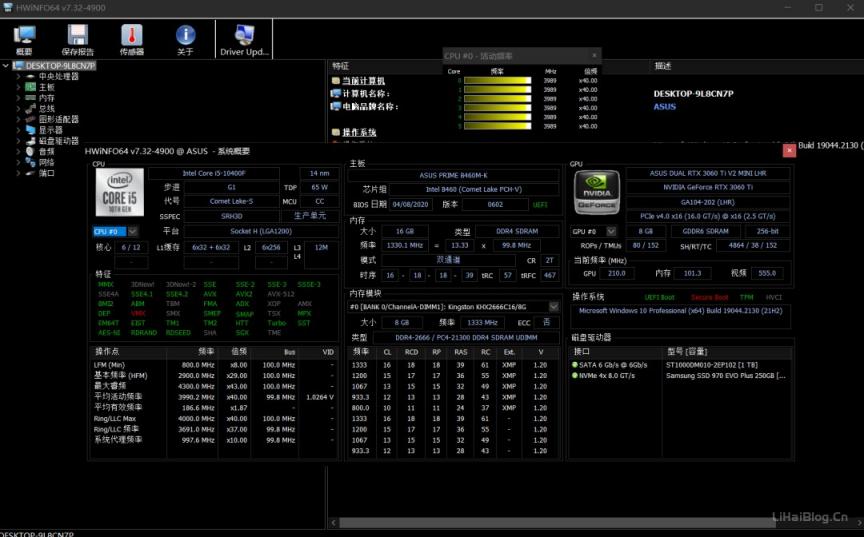Launch the Driver Update toolbar icon

pos(244,39)
